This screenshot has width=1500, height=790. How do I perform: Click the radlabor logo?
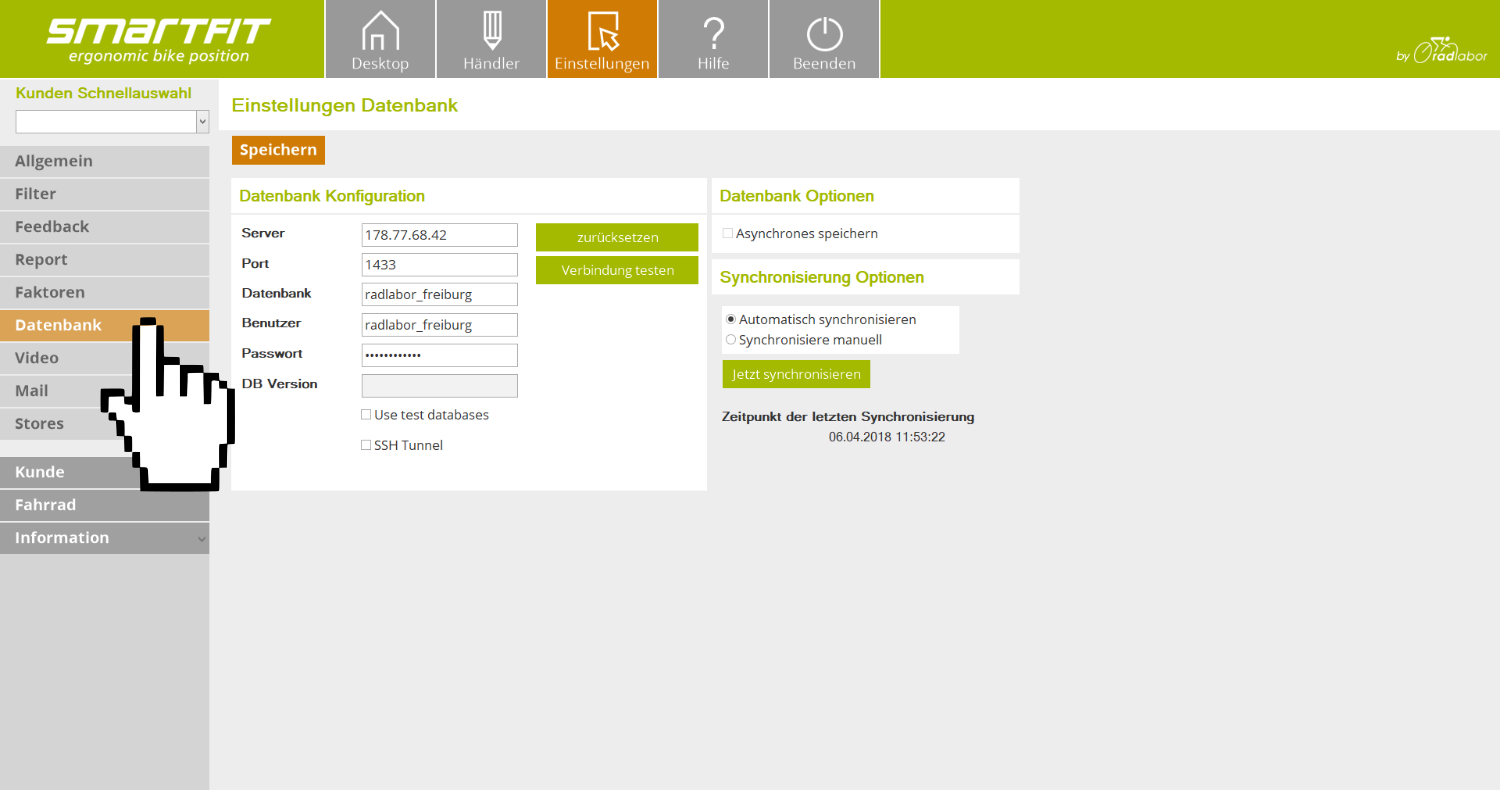[x=1441, y=51]
